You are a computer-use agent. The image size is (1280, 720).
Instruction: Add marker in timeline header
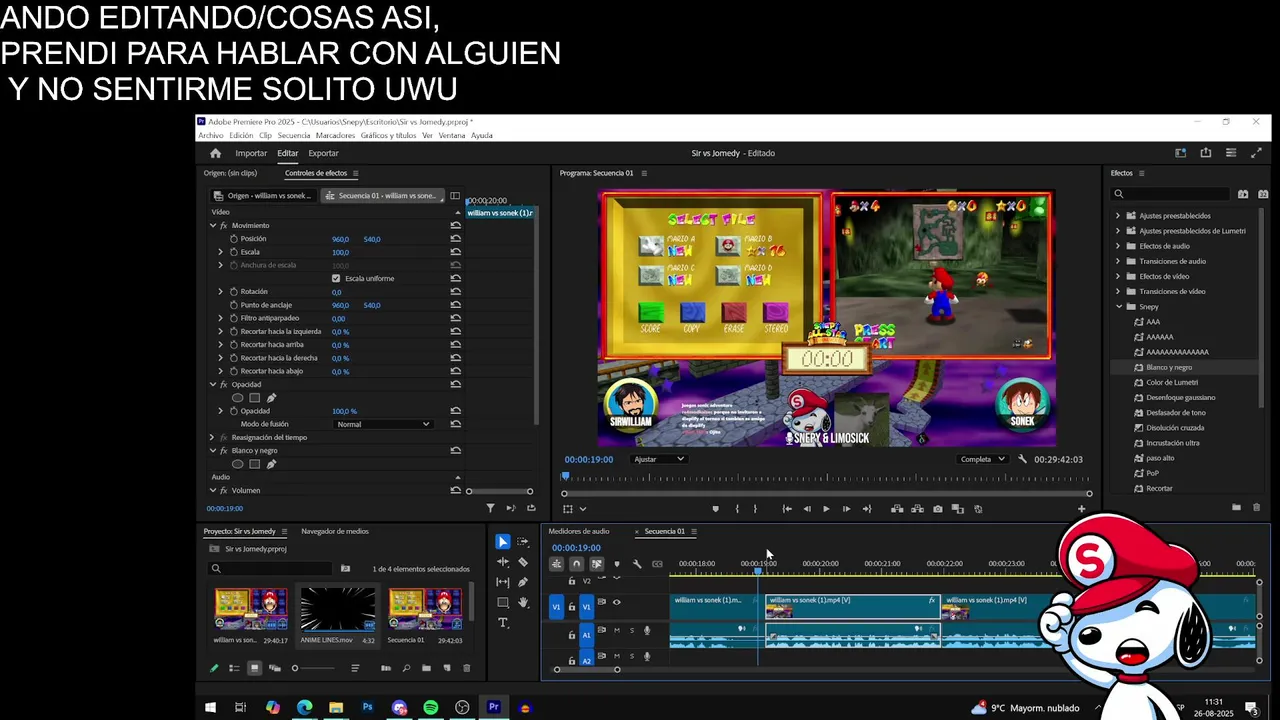pos(616,564)
